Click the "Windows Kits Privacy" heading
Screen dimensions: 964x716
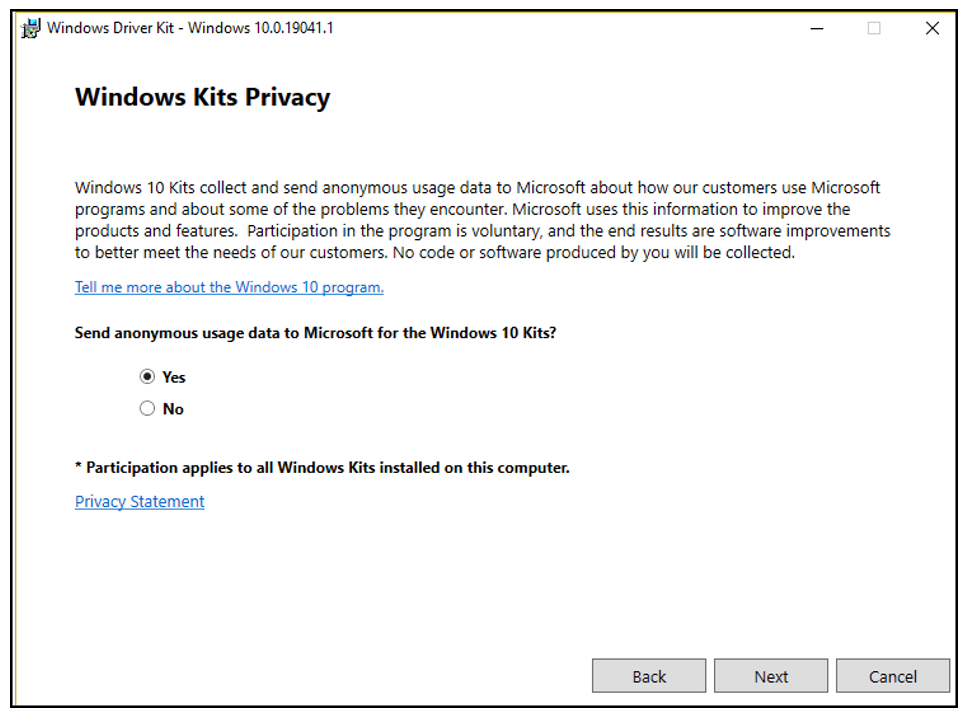pos(202,97)
